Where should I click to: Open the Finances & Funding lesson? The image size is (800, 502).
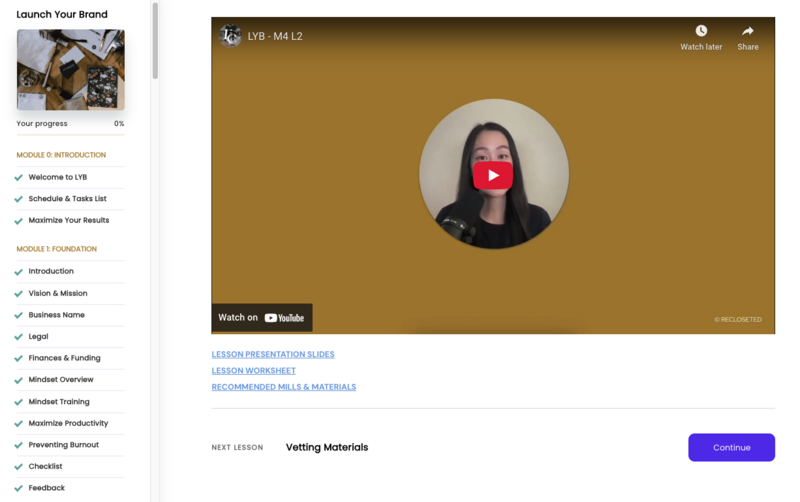(64, 358)
